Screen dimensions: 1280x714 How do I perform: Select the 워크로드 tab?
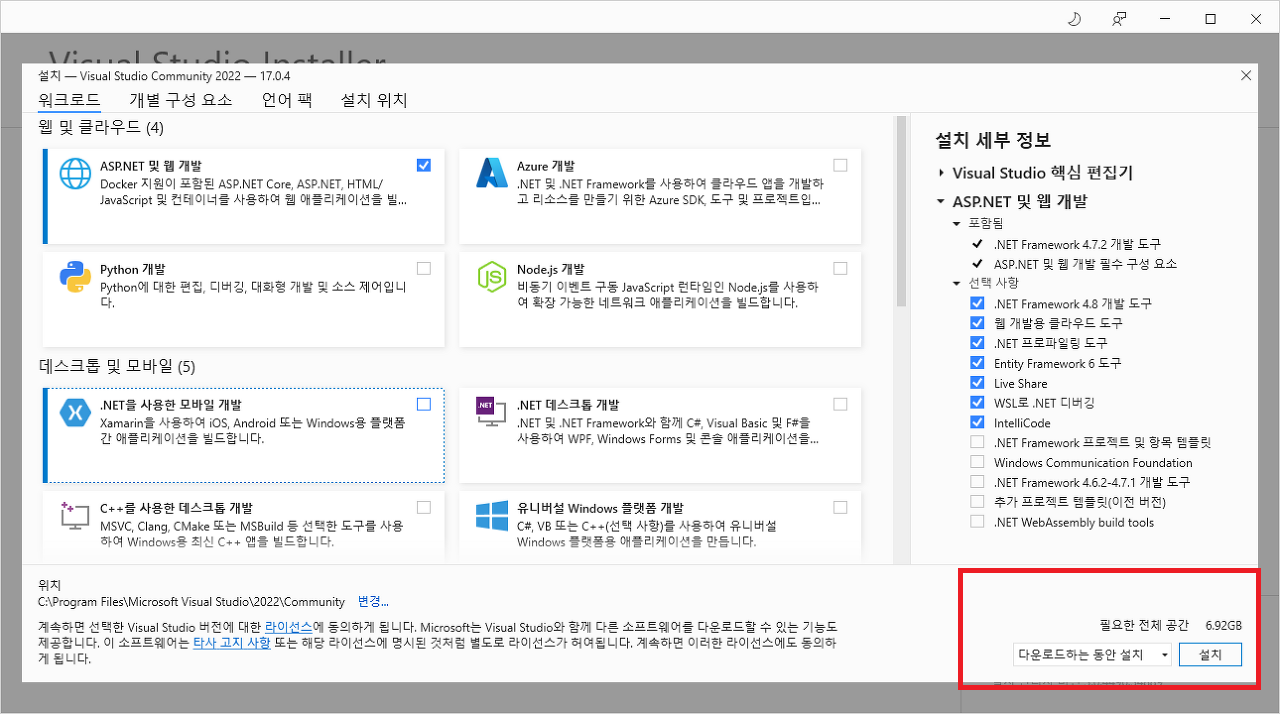[x=69, y=100]
